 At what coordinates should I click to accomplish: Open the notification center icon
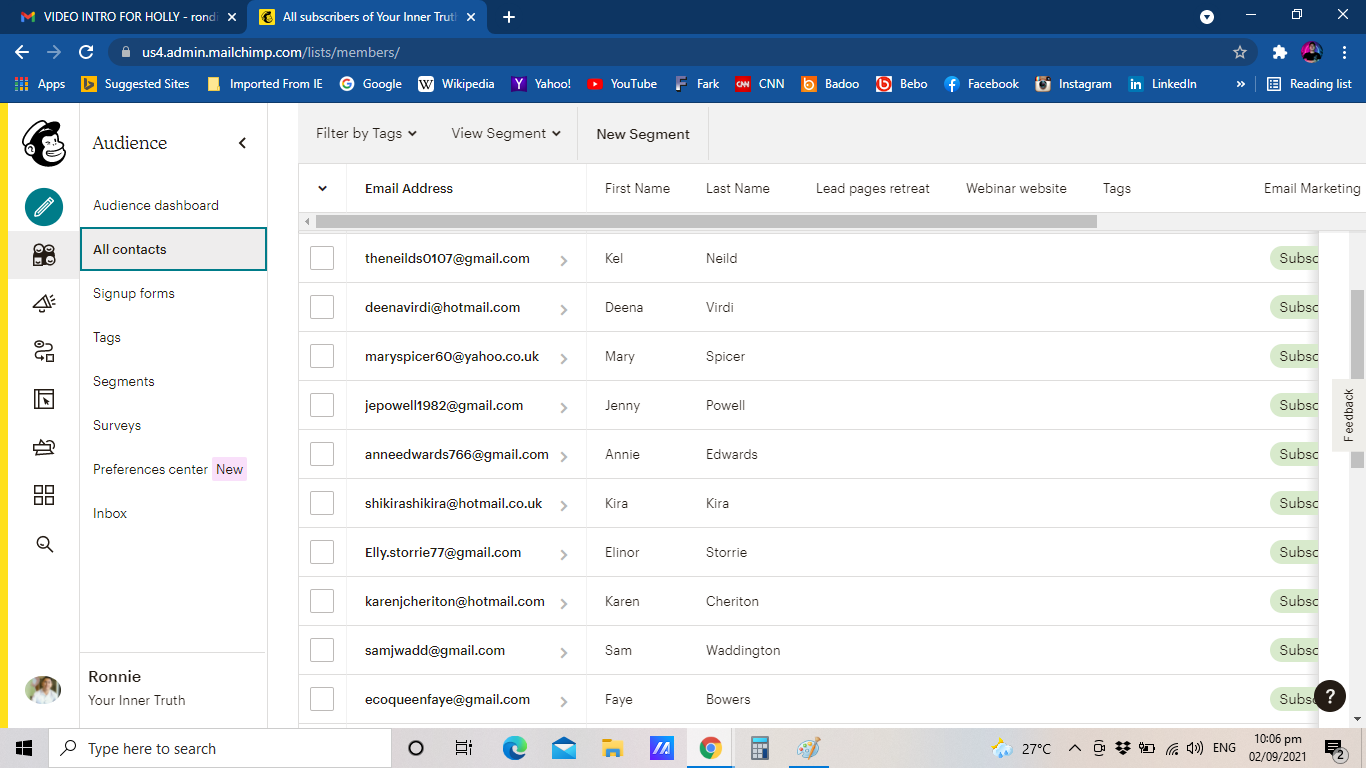click(x=1333, y=749)
